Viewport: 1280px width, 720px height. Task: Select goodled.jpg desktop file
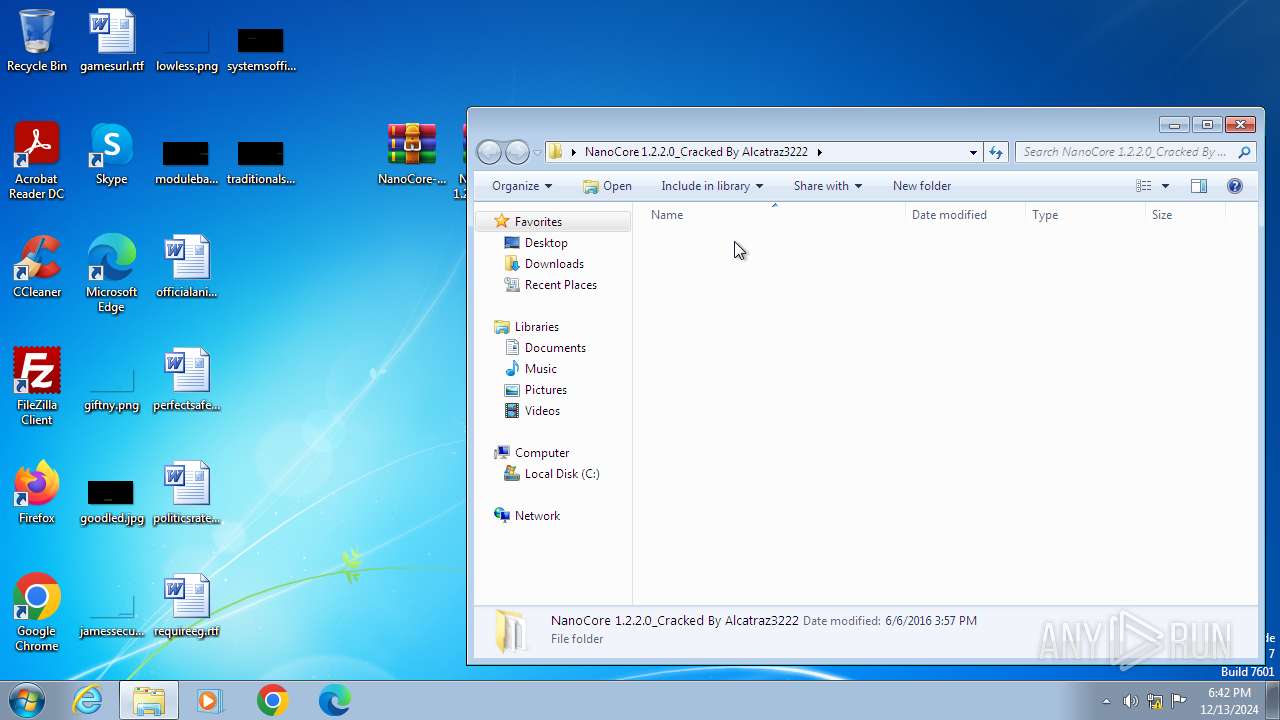click(x=112, y=501)
